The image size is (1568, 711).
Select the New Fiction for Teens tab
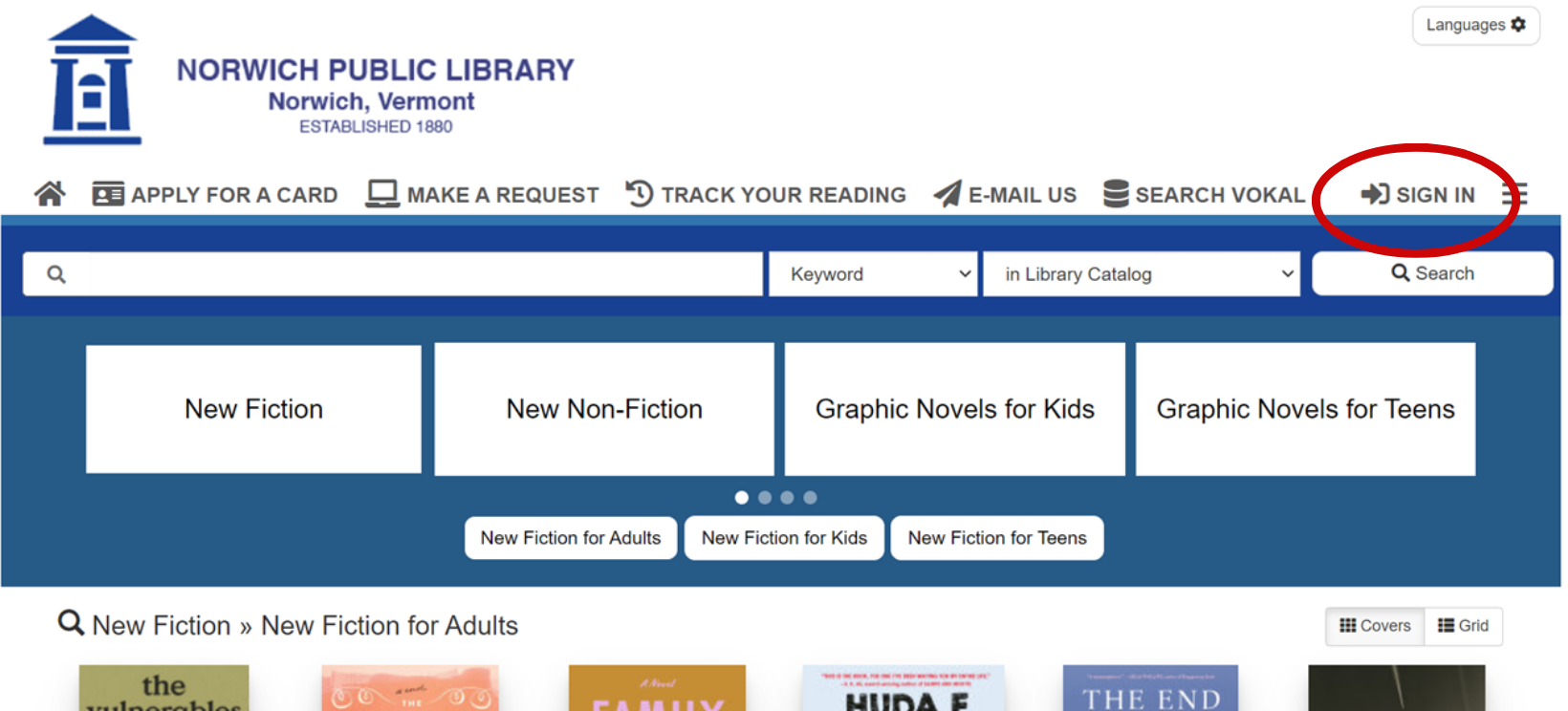click(997, 538)
